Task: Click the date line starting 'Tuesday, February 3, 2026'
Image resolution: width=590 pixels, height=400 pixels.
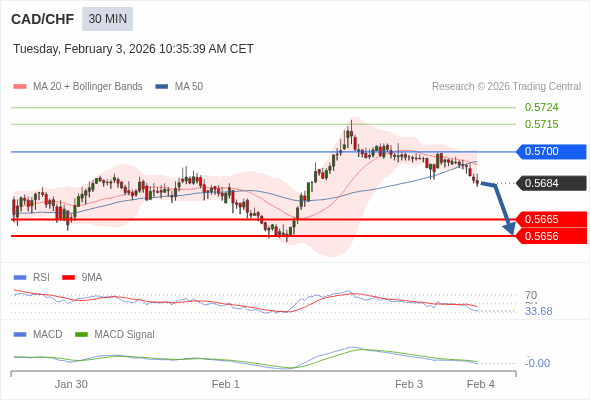Action: (x=133, y=49)
